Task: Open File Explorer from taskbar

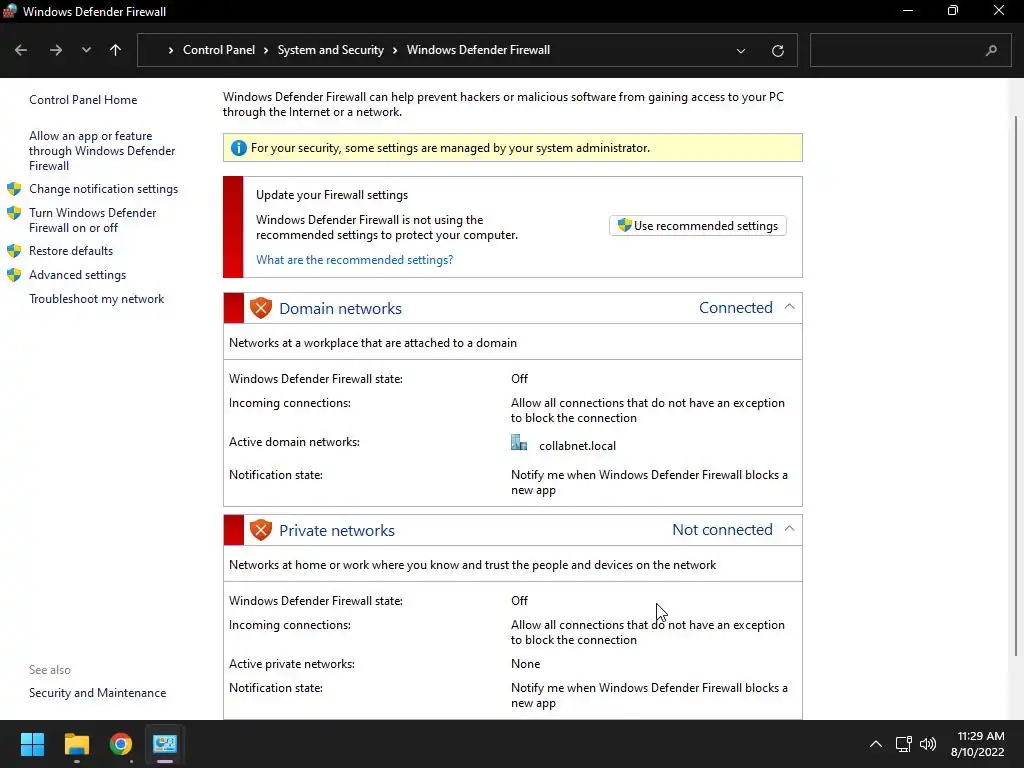Action: click(76, 744)
